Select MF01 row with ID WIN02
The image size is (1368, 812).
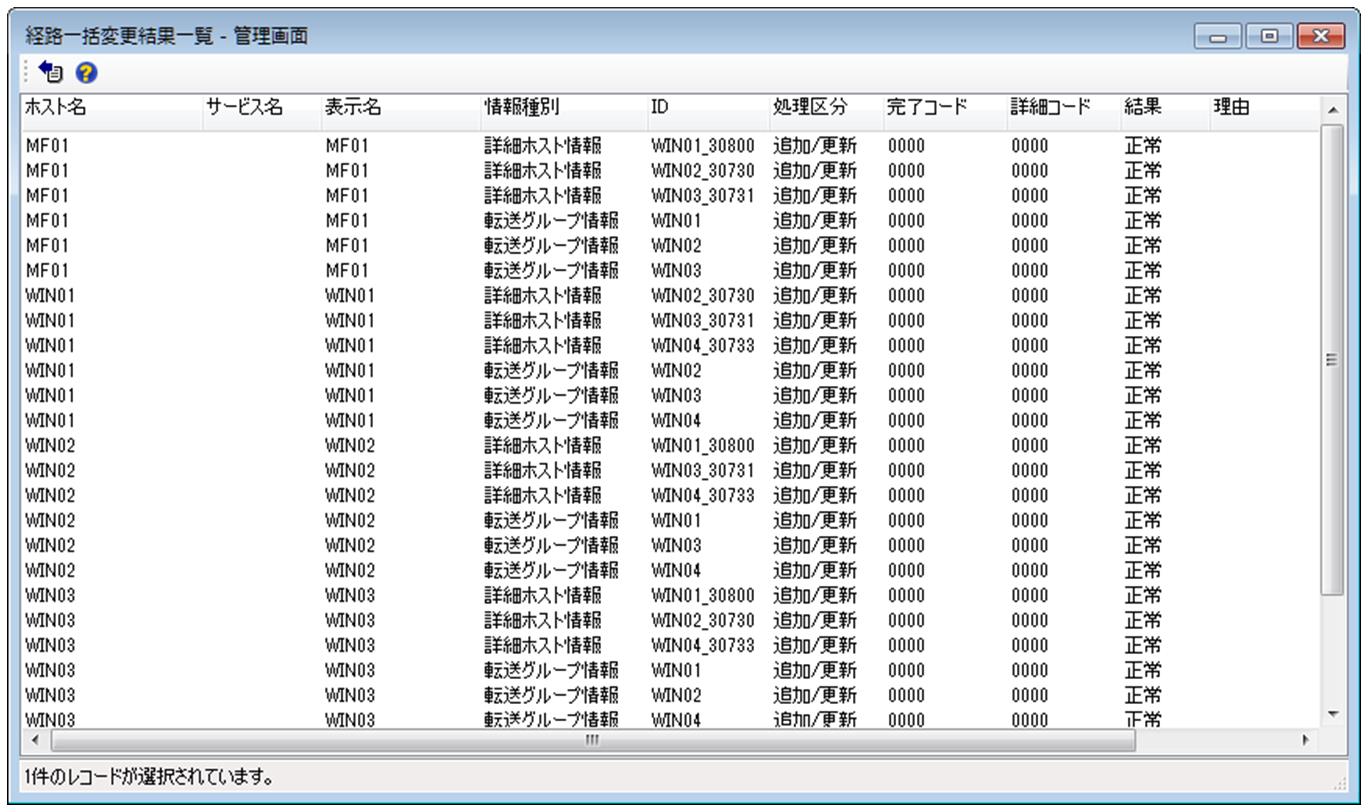click(x=671, y=245)
